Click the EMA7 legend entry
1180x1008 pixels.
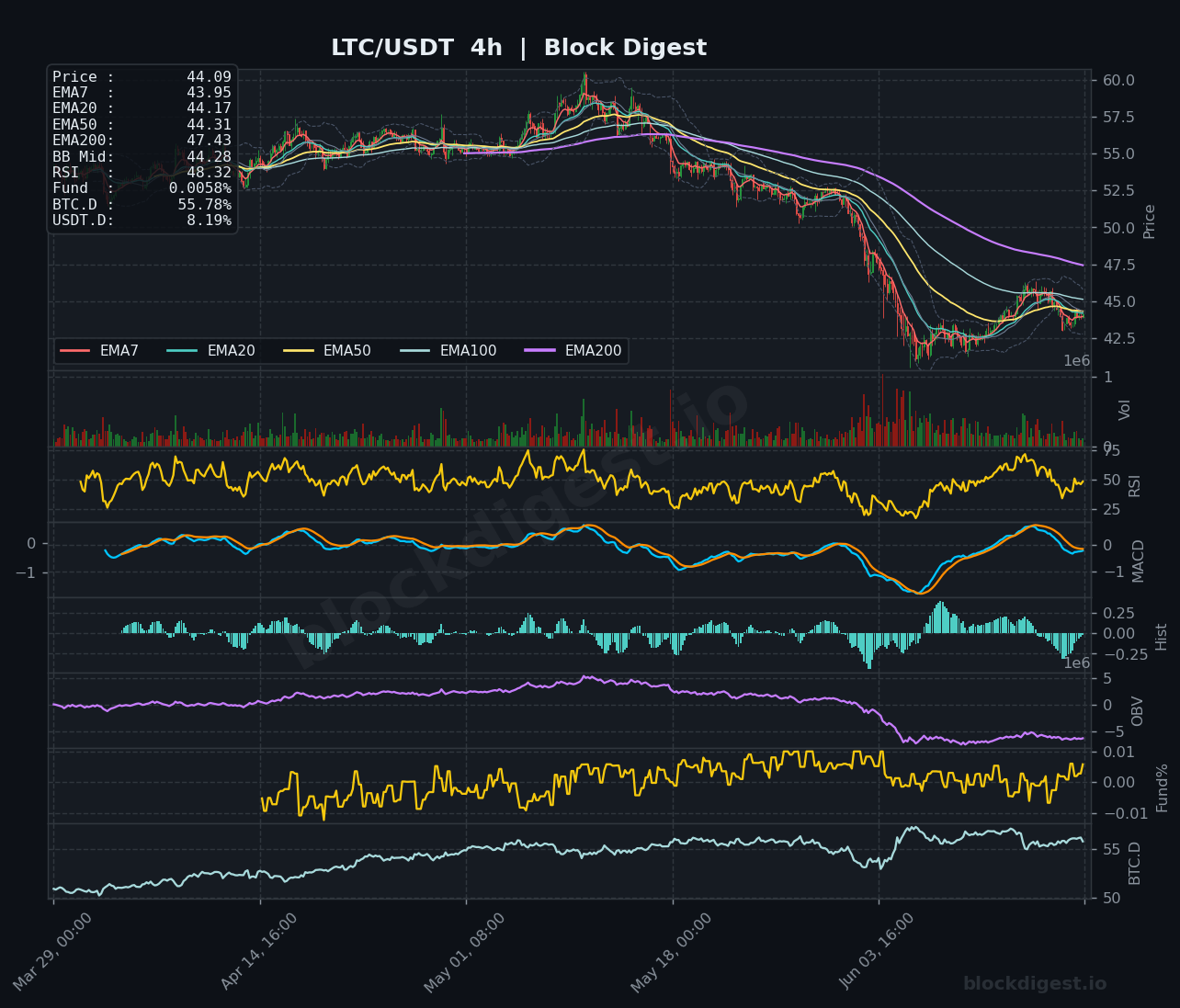(x=99, y=351)
